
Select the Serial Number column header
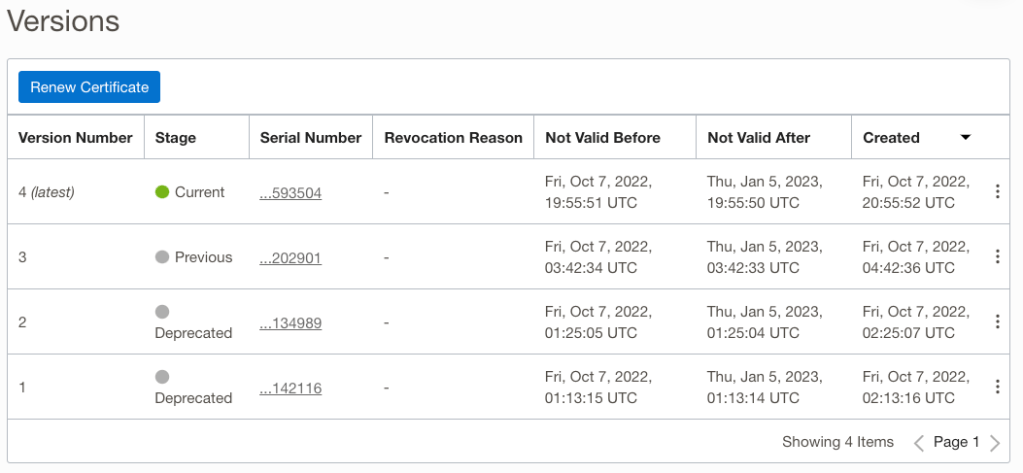[311, 138]
